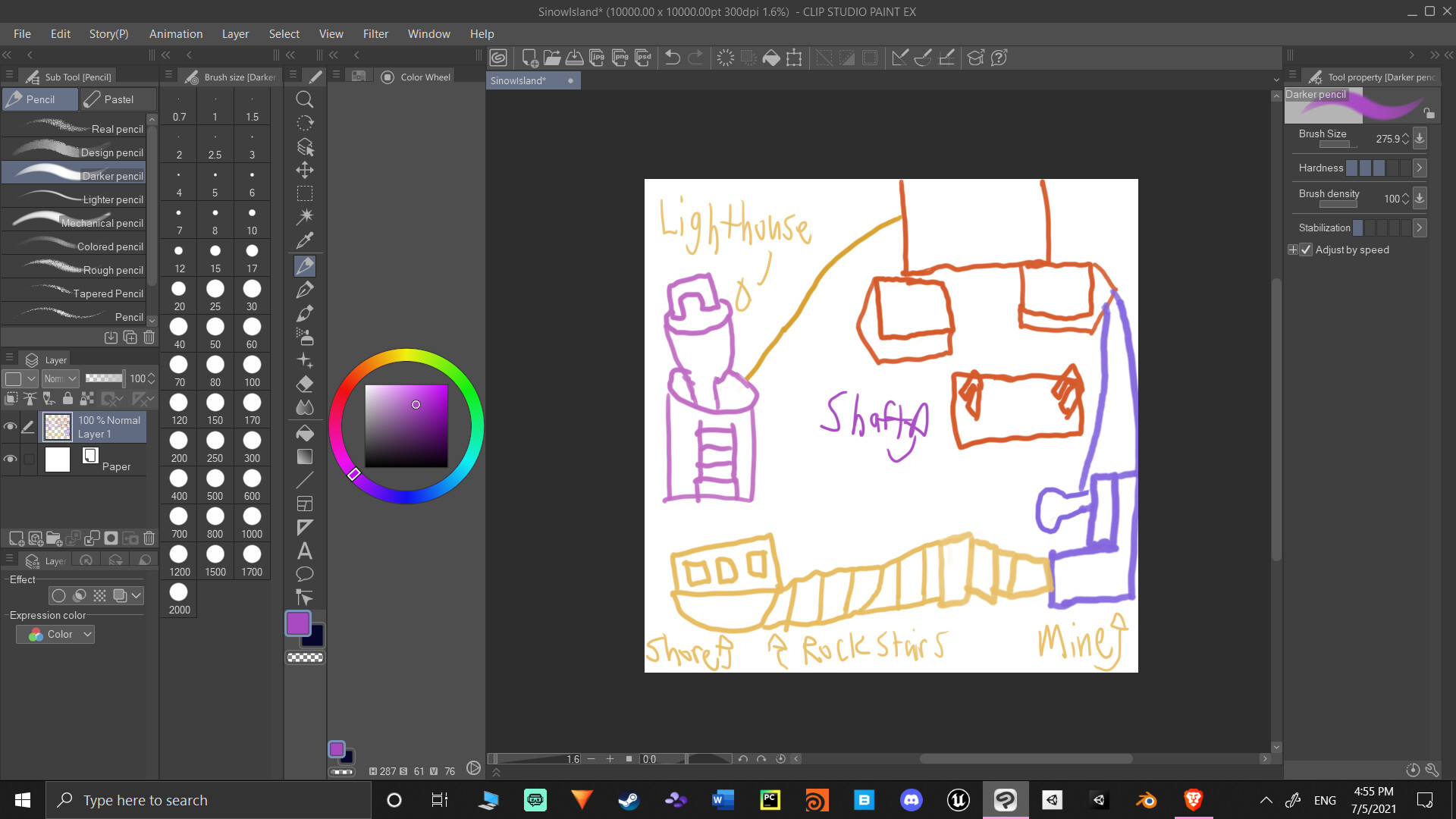The image size is (1456, 819).
Task: Toggle the layer lock icon
Action: coord(67,398)
